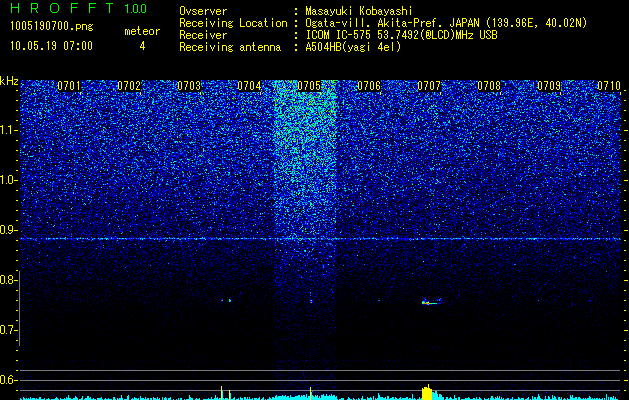Image resolution: width=629 pixels, height=400 pixels.
Task: Select the filename 1005190700.png
Action: [x=52, y=26]
